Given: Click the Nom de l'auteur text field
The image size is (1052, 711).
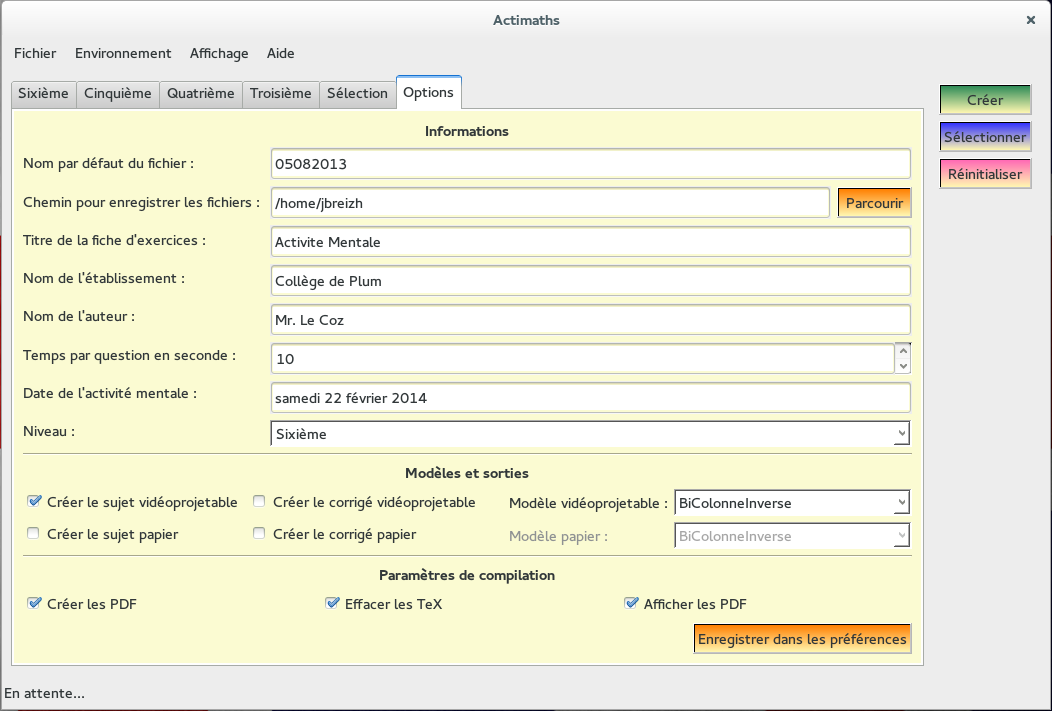Looking at the screenshot, I should point(590,320).
